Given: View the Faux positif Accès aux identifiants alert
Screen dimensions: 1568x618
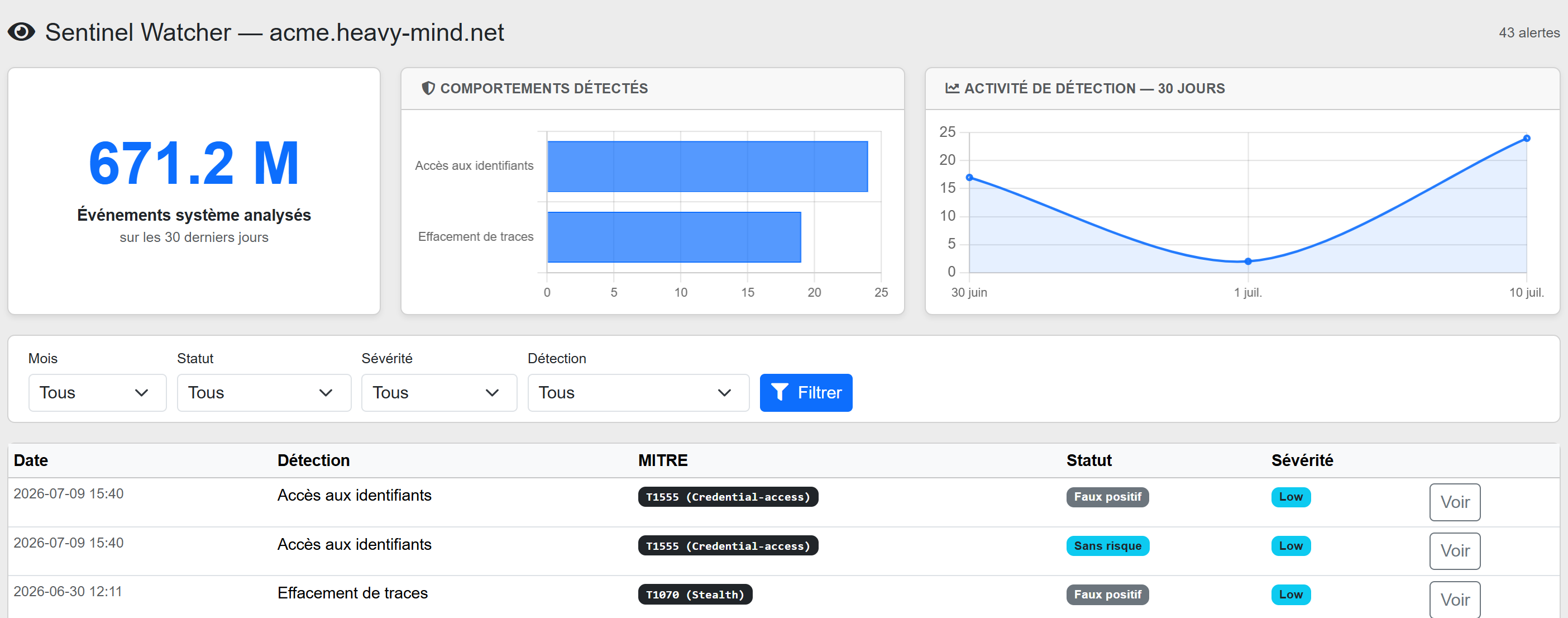Looking at the screenshot, I should coord(1455,502).
